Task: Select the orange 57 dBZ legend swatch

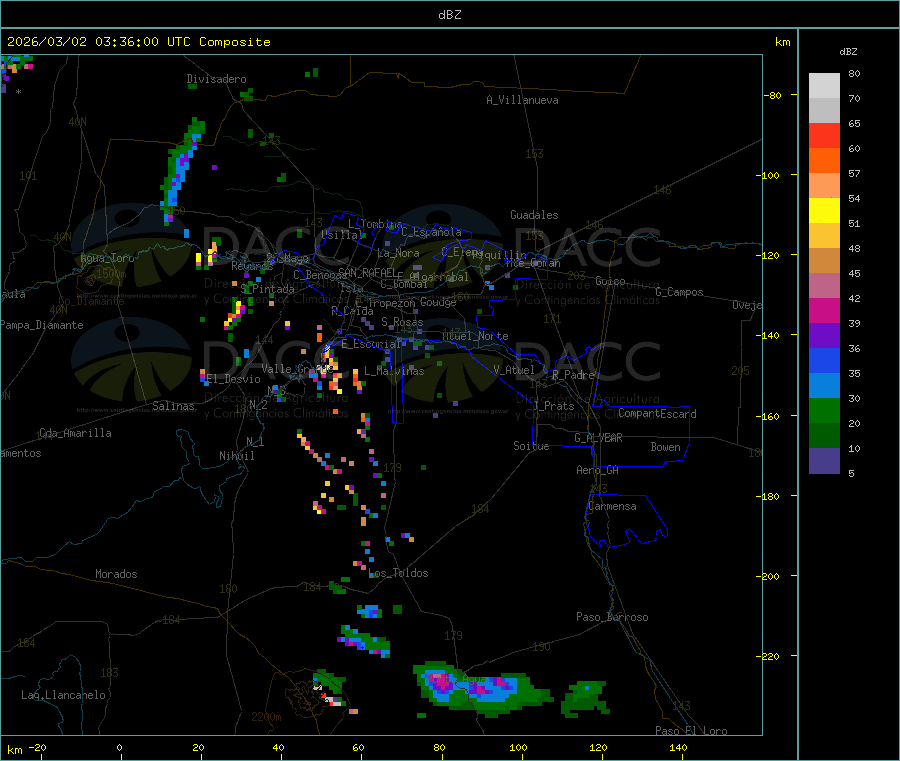Action: point(824,161)
